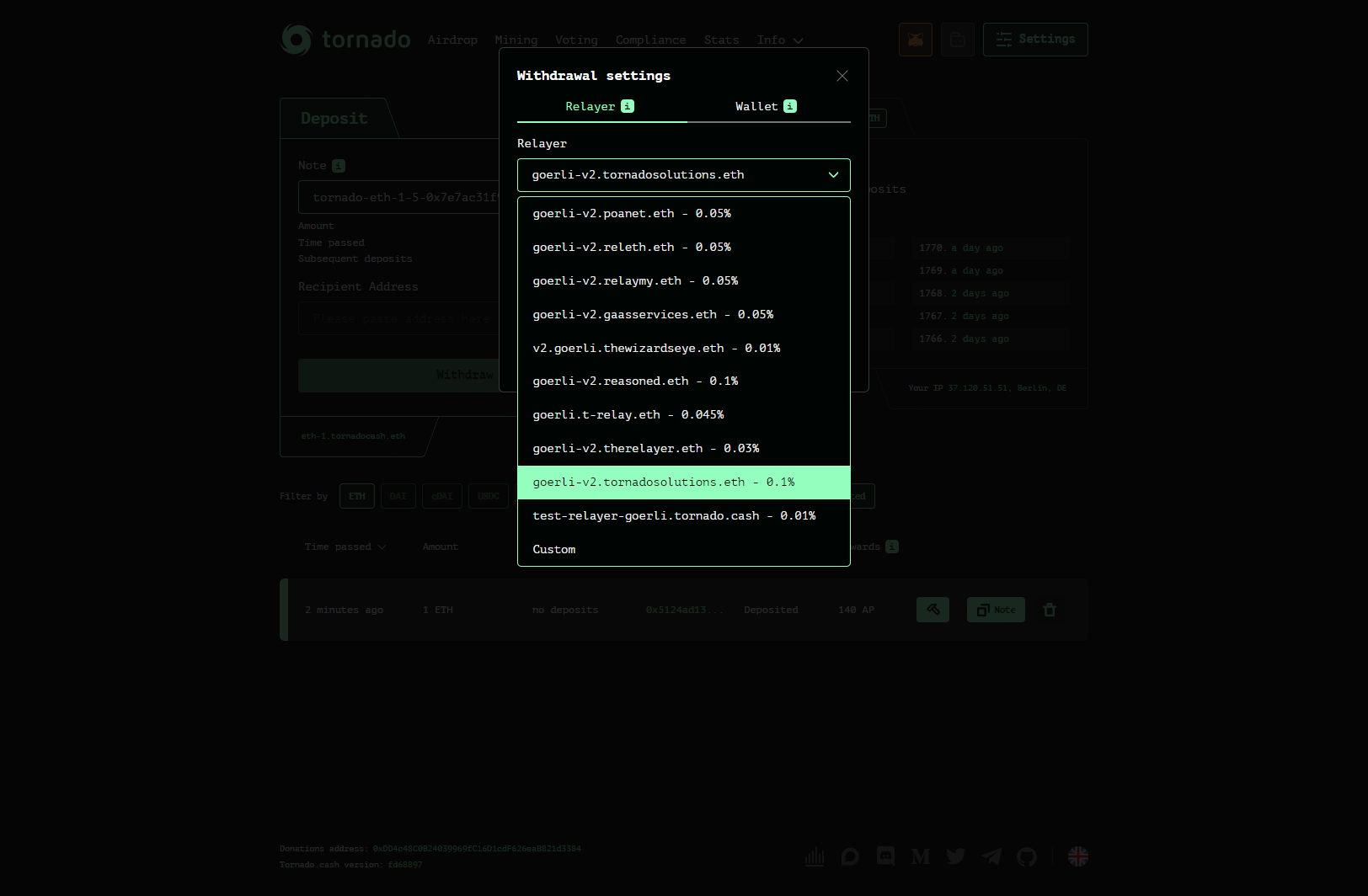This screenshot has width=1368, height=896.
Task: Select goerli-v2.poanet.eth relayer option
Action: 684,214
